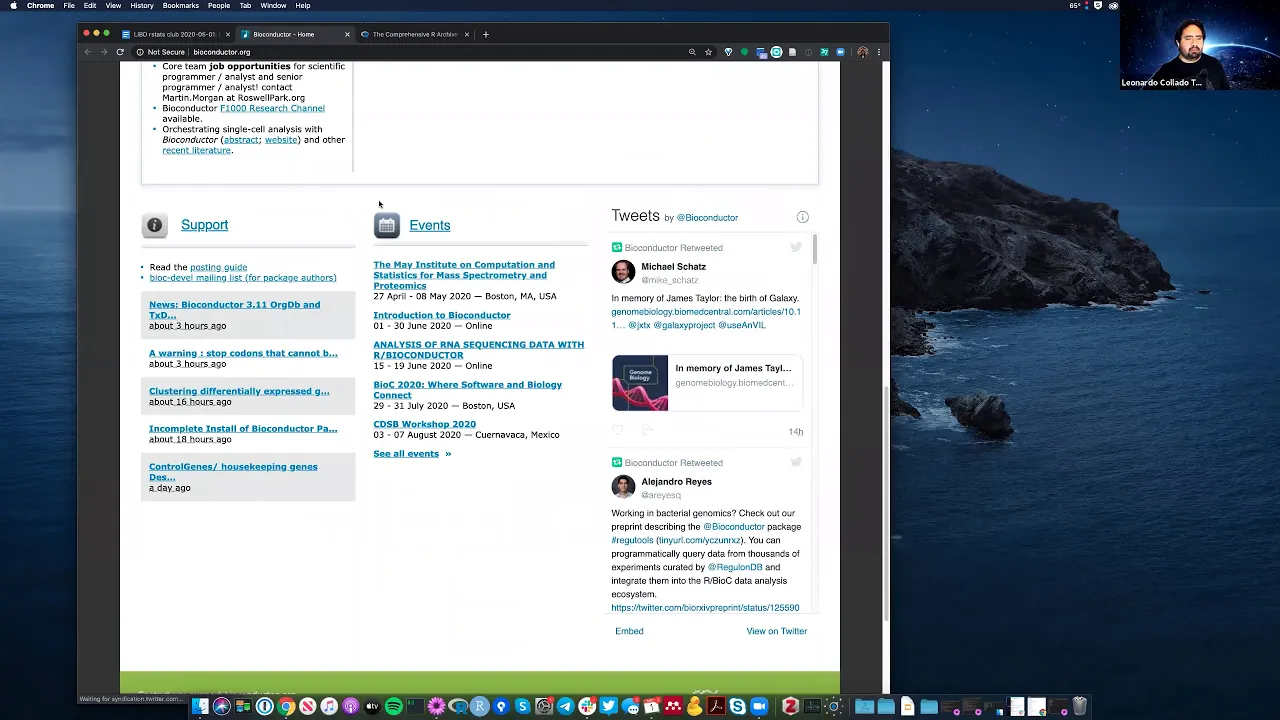Open Telegram from the Dock

pos(566,707)
